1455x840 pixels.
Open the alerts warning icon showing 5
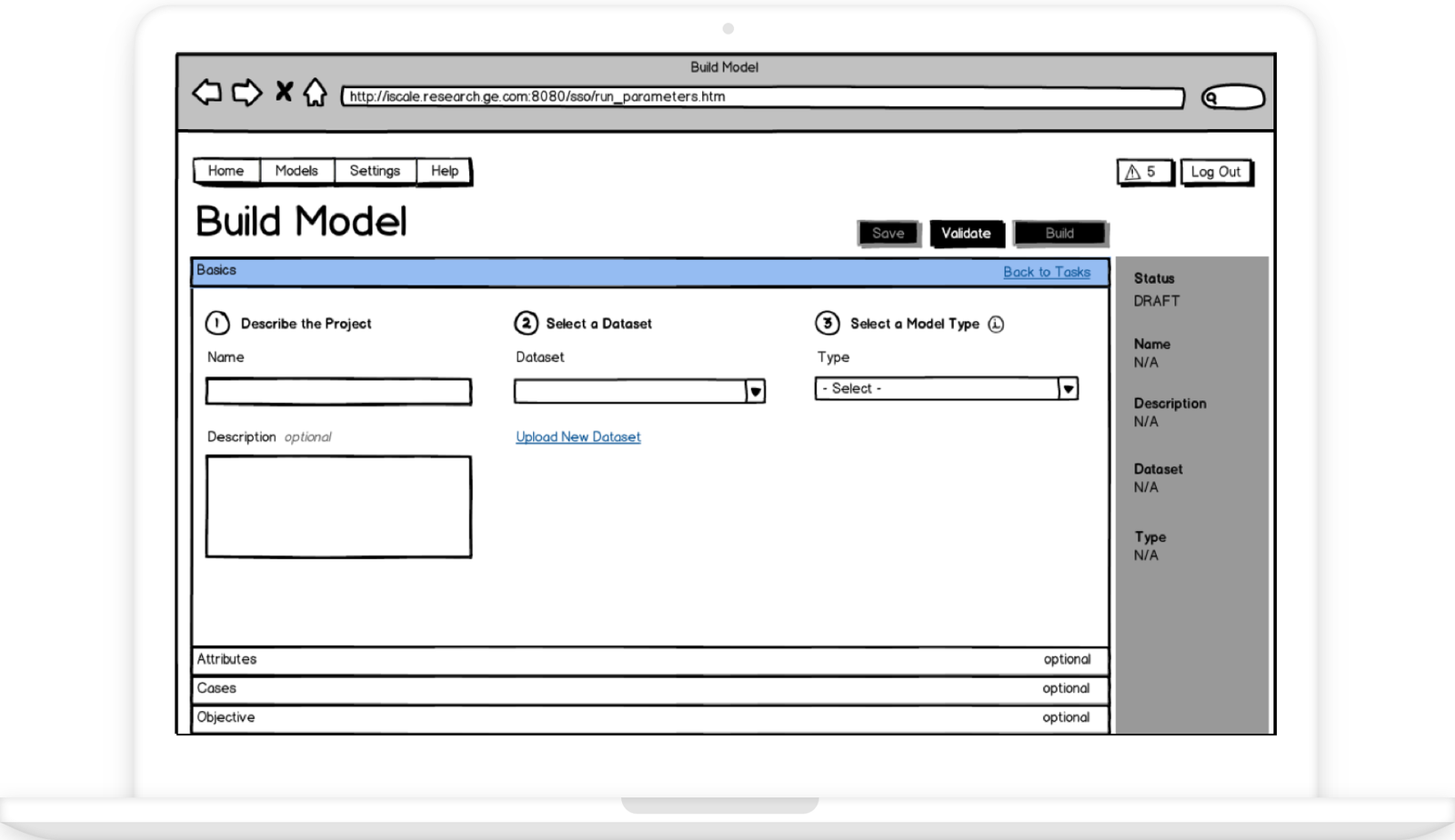coord(1144,172)
